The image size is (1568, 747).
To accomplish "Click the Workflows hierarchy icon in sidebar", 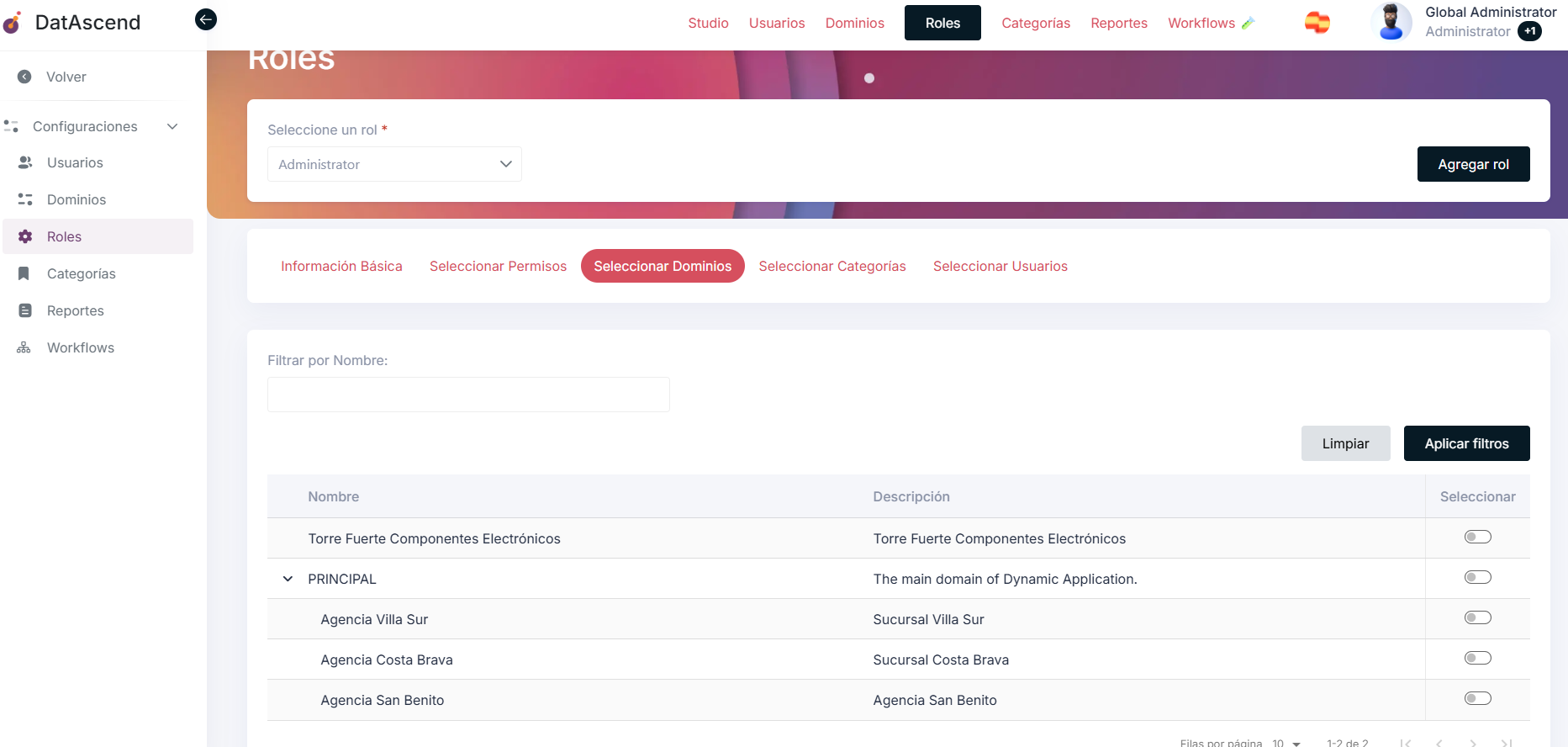I will click(24, 347).
